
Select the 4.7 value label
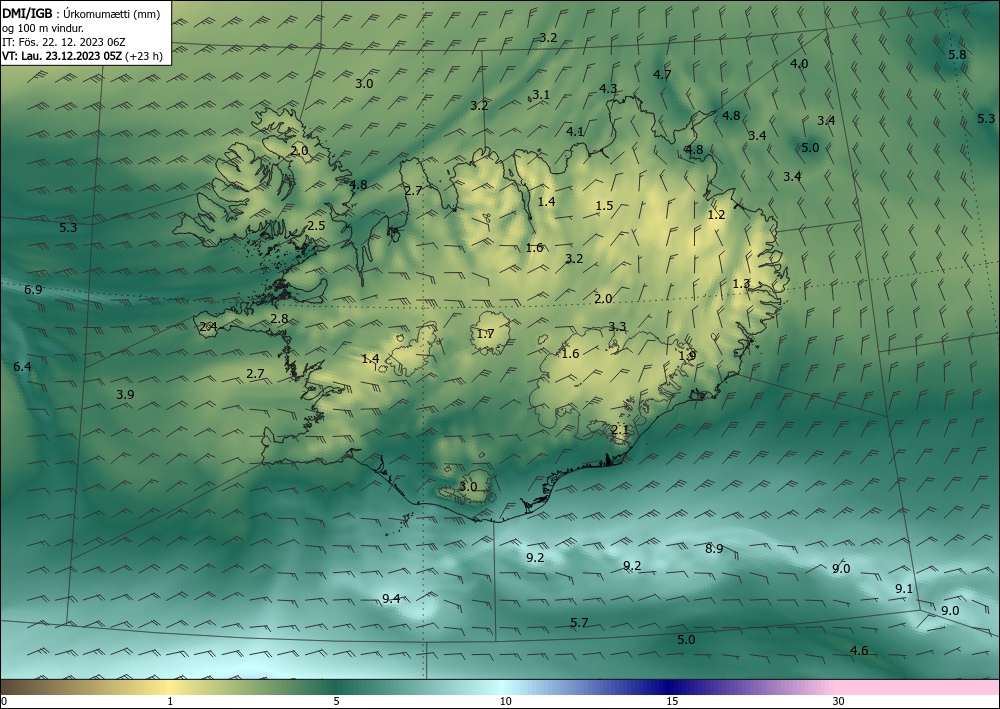662,75
